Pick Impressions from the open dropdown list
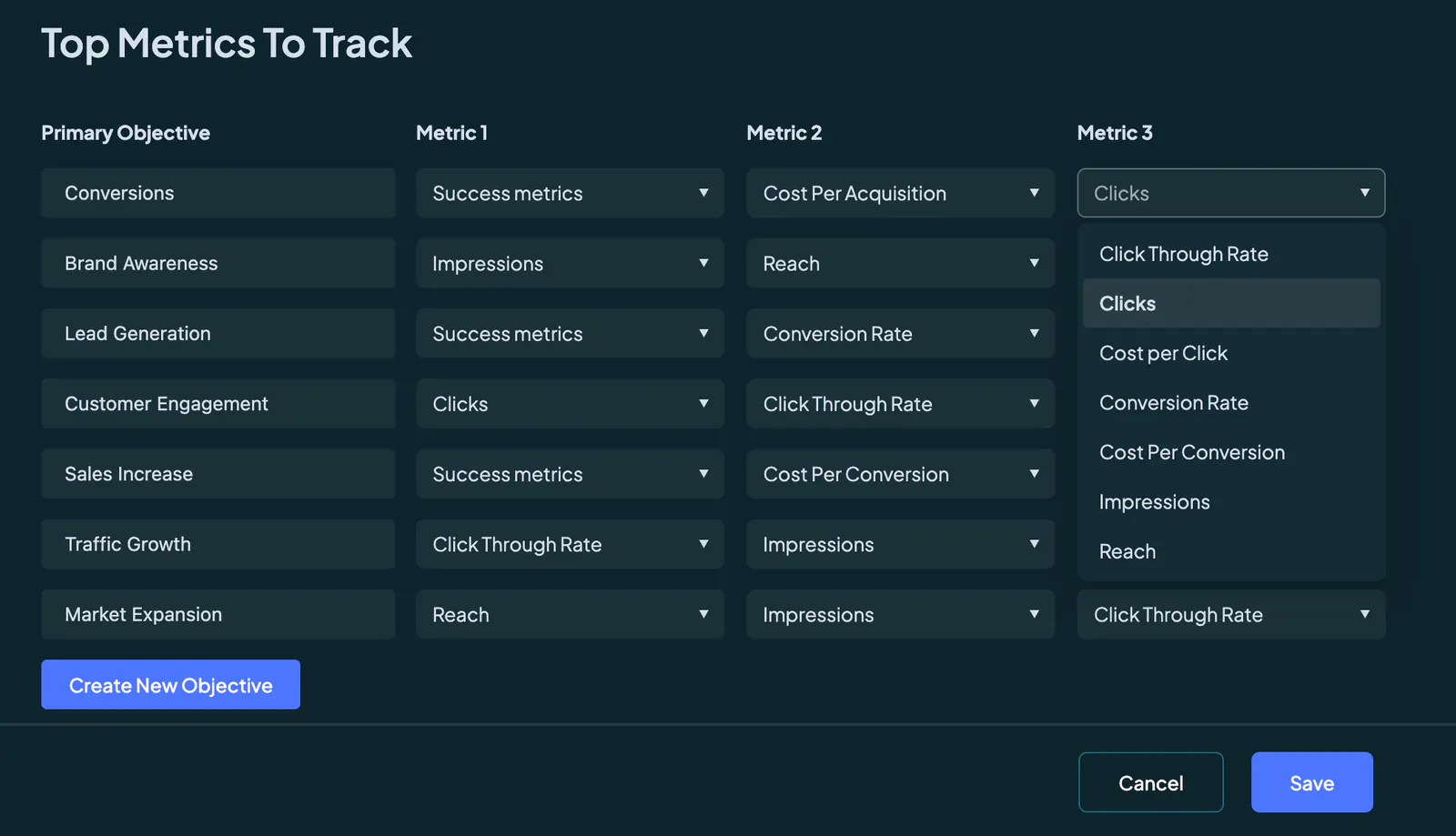The height and width of the screenshot is (836, 1456). 1231,501
